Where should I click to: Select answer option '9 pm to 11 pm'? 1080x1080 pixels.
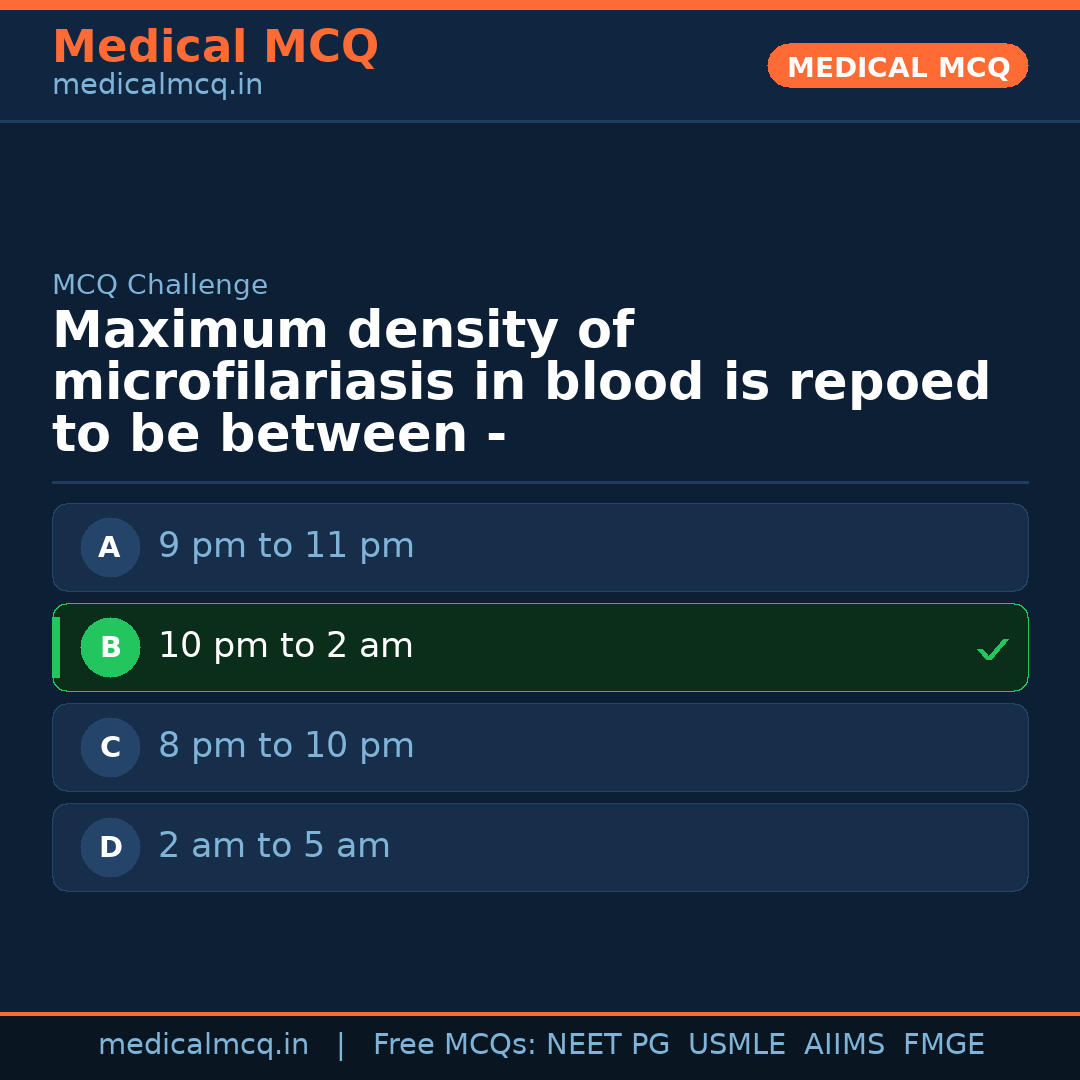pyautogui.click(x=286, y=546)
